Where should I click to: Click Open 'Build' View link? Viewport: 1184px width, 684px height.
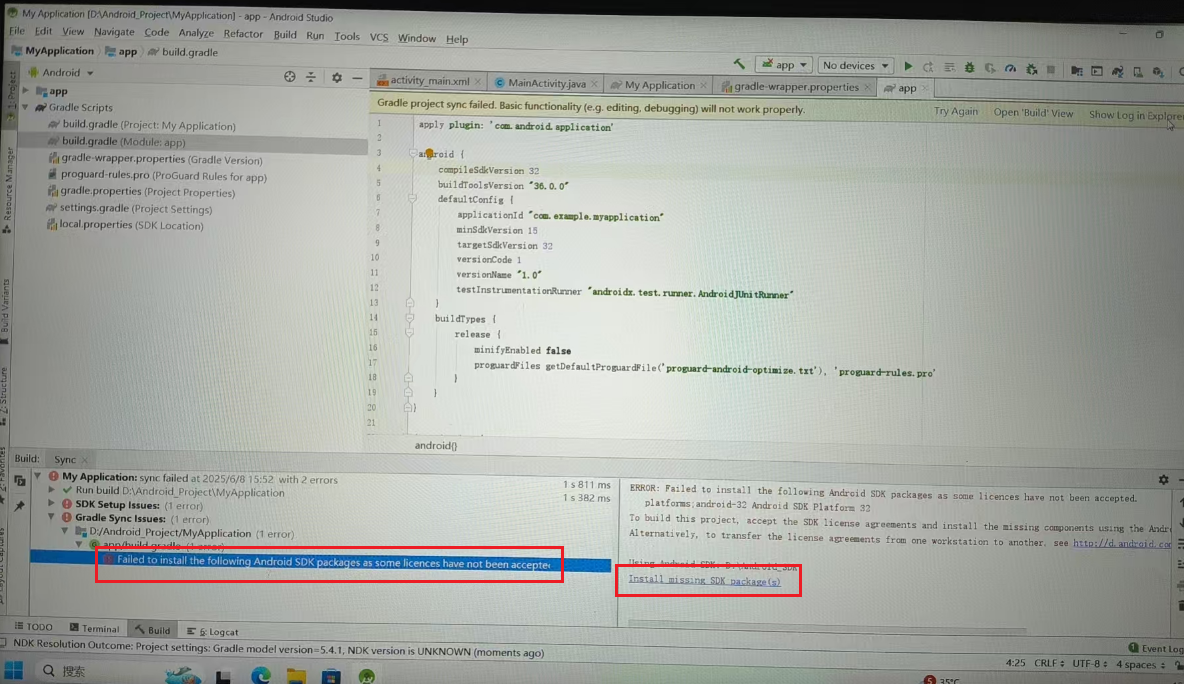coord(1033,112)
